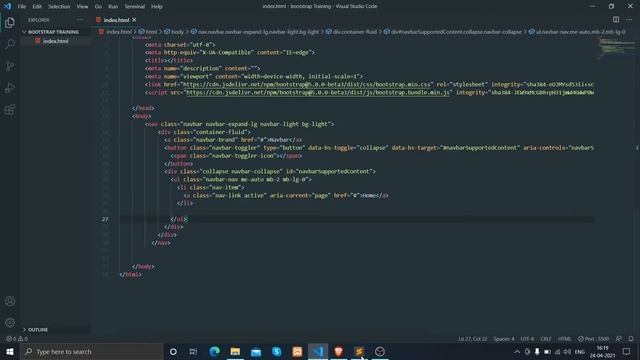The height and width of the screenshot is (360, 640).
Task: Show hidden system tray icons
Action: tap(517, 351)
